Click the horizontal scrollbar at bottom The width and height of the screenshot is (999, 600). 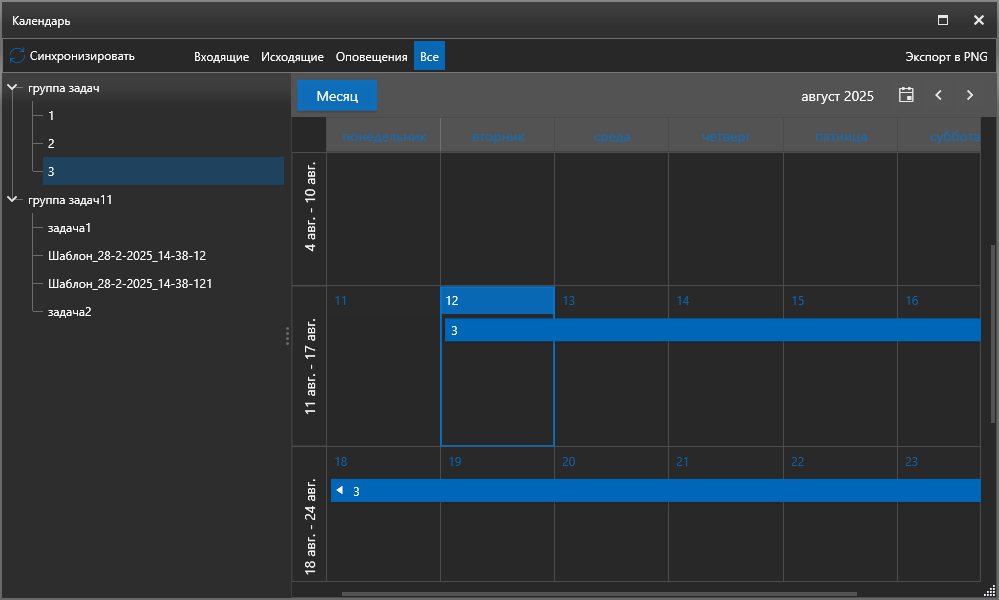(x=600, y=594)
